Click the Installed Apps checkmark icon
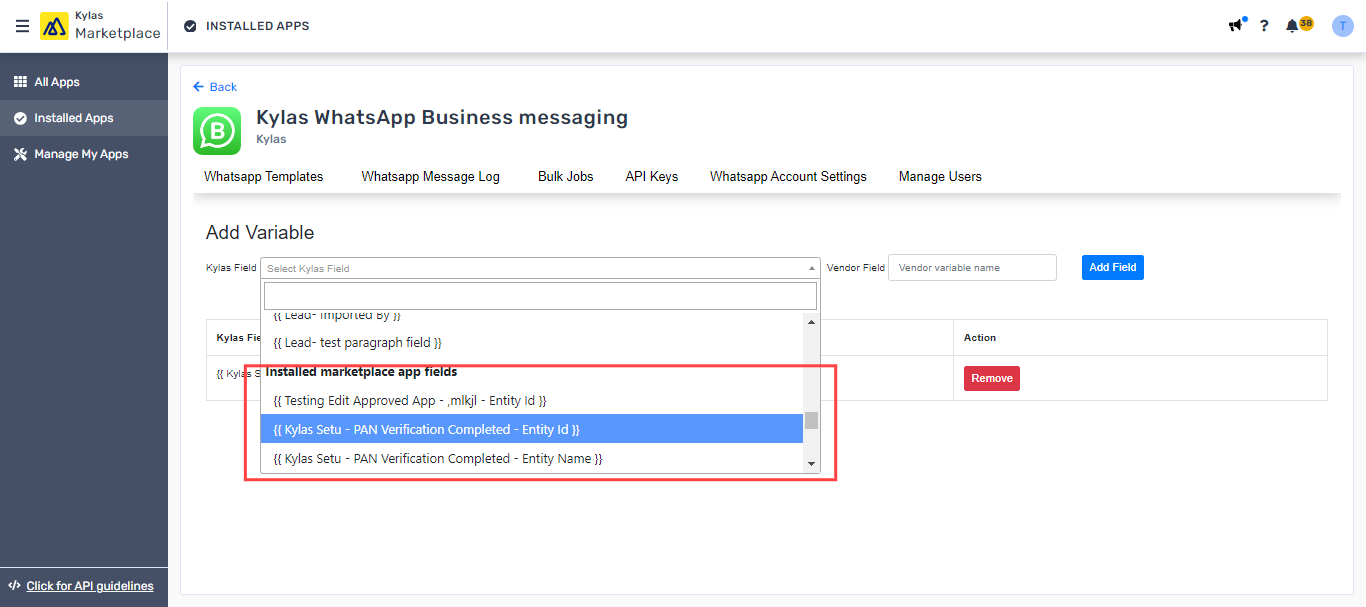Image resolution: width=1366 pixels, height=607 pixels. click(20, 118)
